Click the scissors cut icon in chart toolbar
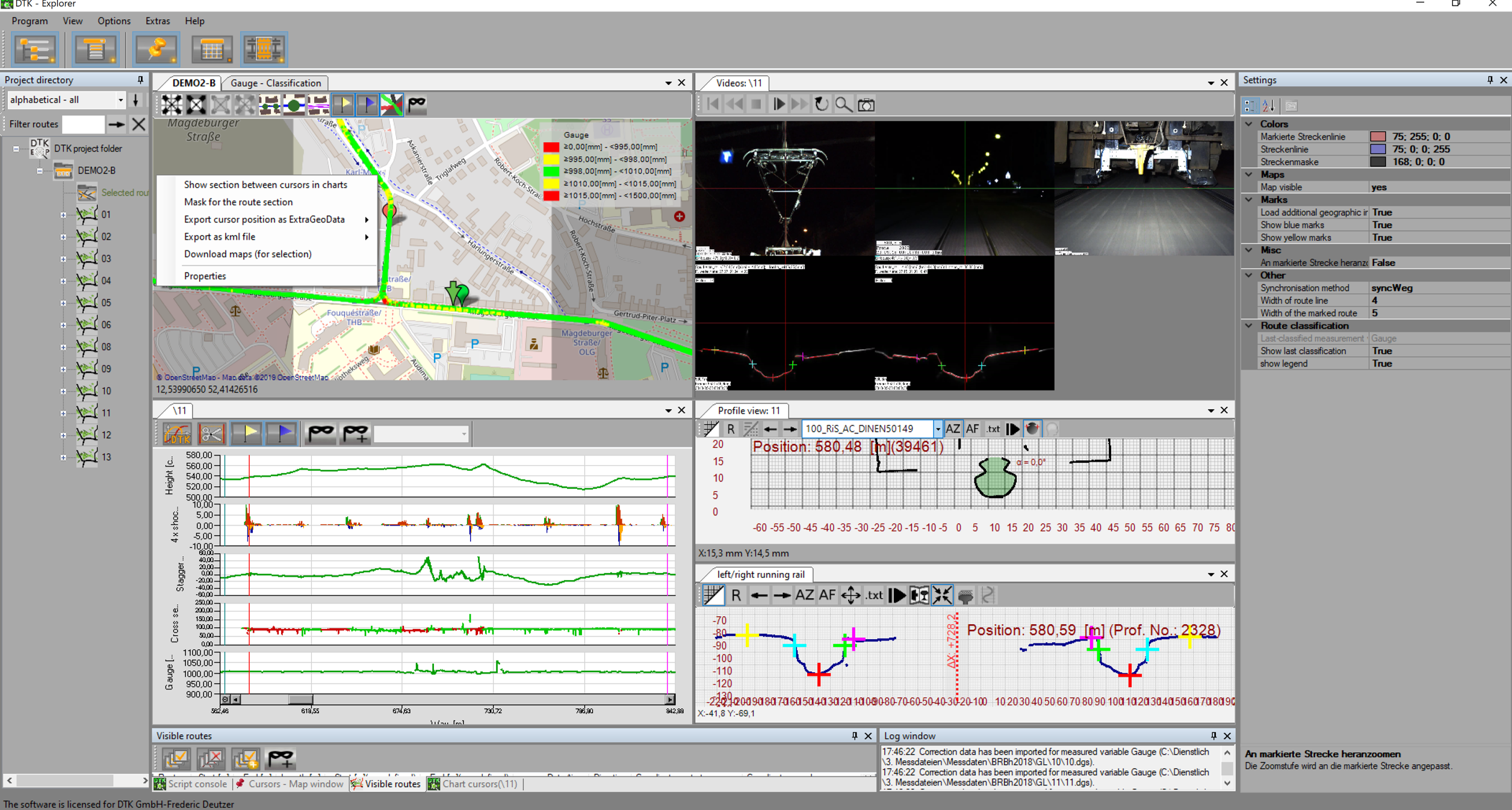1512x810 pixels. pos(211,433)
